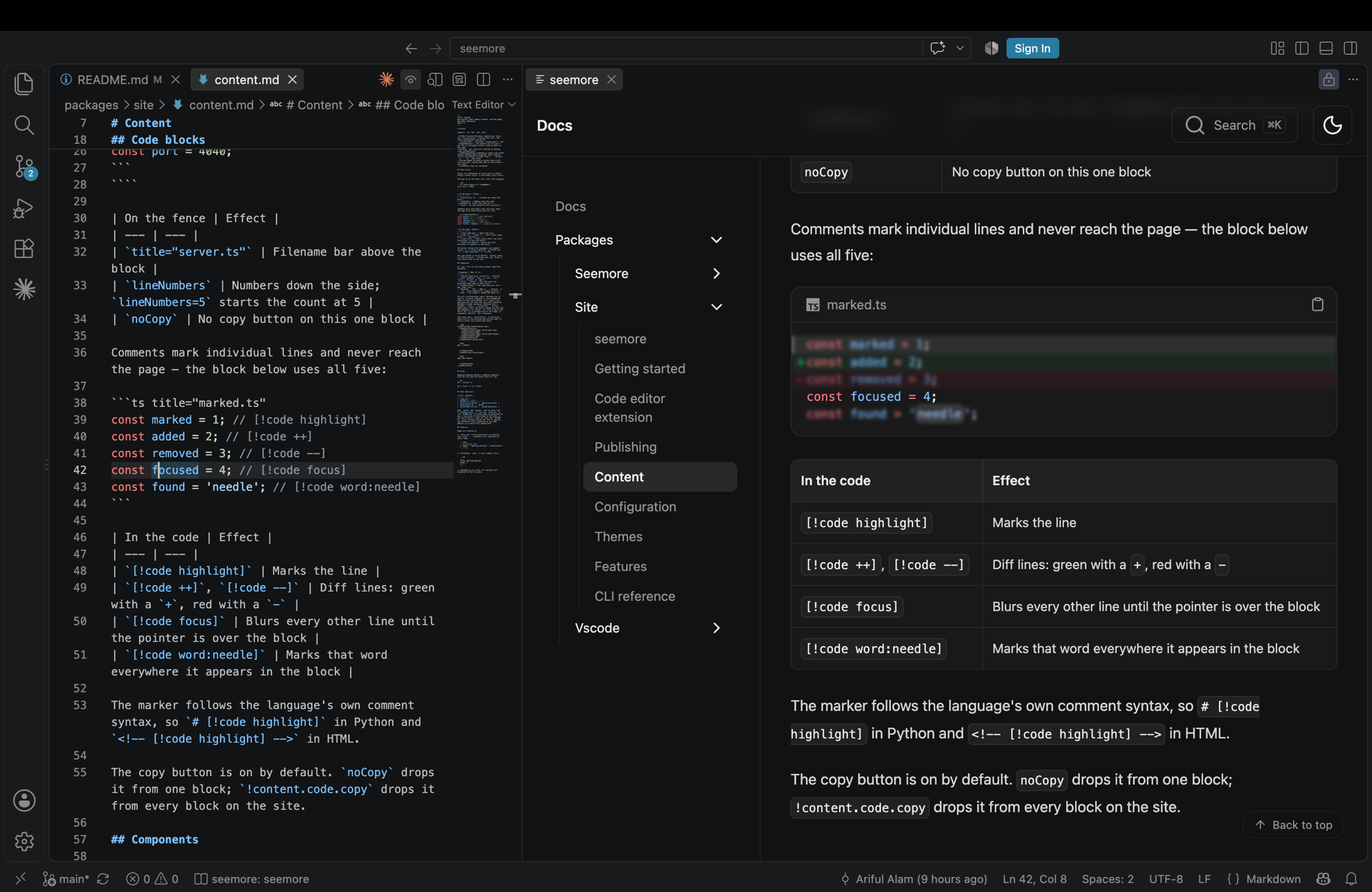Collapse the Site section in Docs sidebar
The height and width of the screenshot is (892, 1372).
(716, 307)
